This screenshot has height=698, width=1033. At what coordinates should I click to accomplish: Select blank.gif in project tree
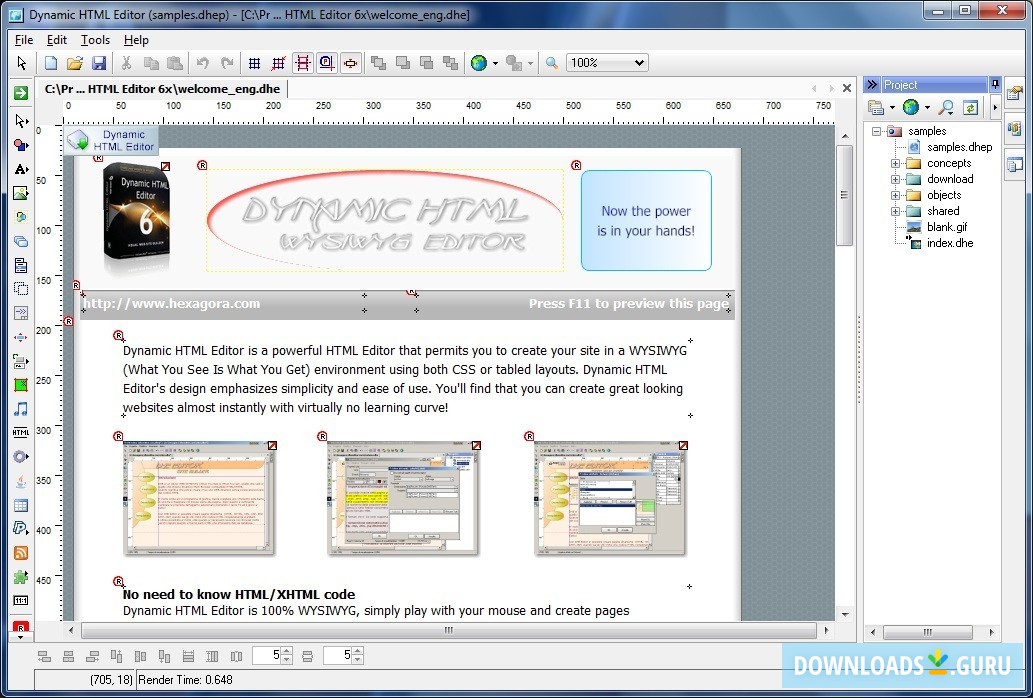947,227
